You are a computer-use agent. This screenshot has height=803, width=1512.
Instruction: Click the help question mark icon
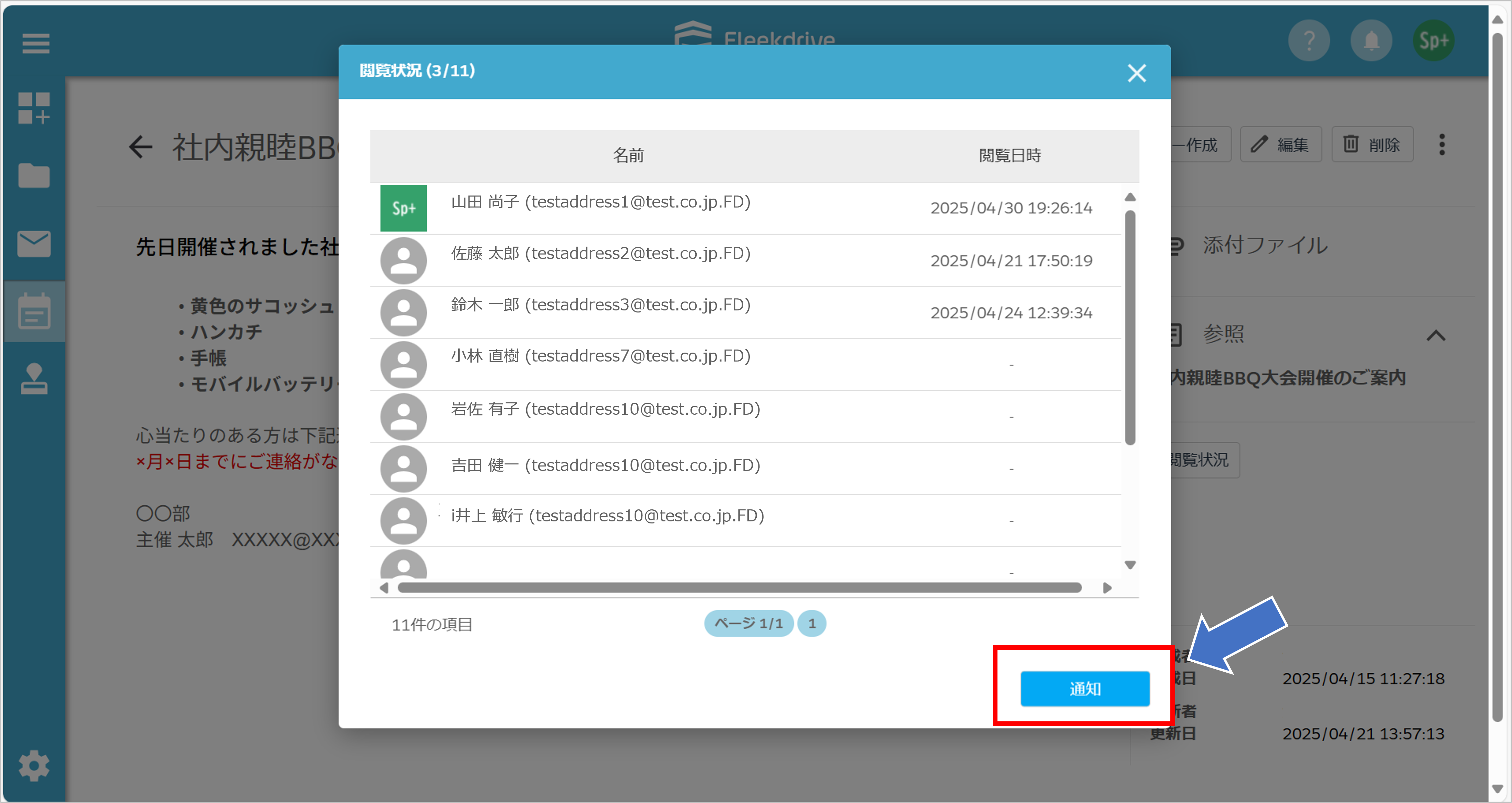coord(1309,40)
